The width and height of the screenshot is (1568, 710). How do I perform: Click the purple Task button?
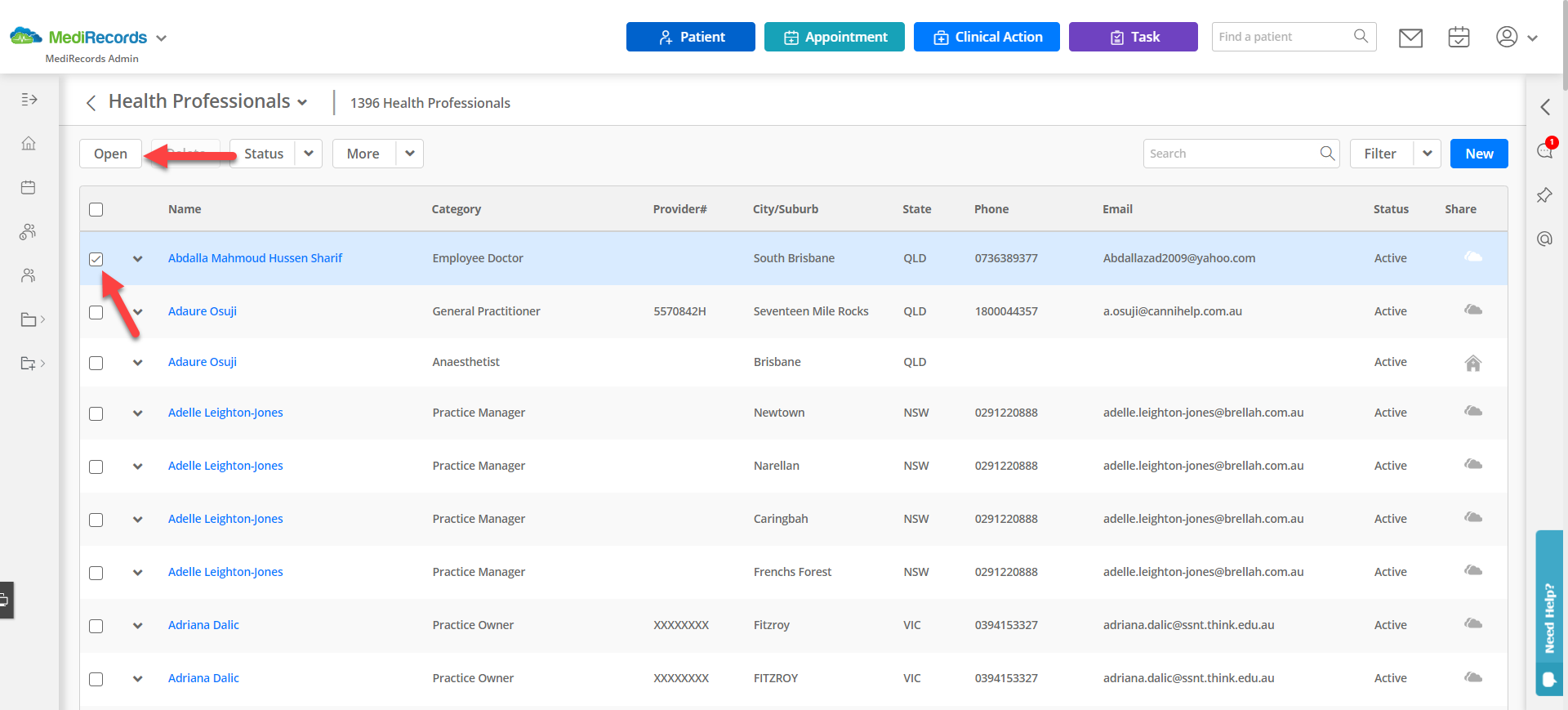pyautogui.click(x=1134, y=37)
